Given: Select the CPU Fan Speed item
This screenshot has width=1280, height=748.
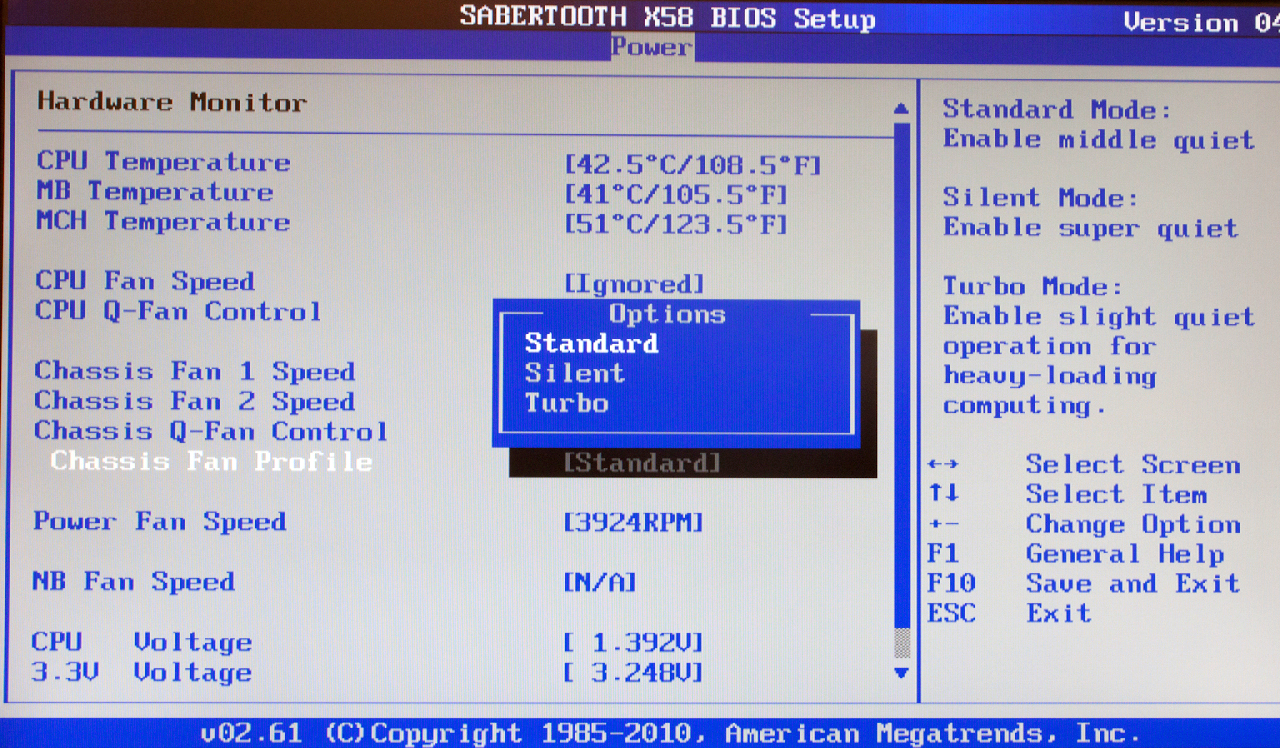Looking at the screenshot, I should [x=145, y=281].
